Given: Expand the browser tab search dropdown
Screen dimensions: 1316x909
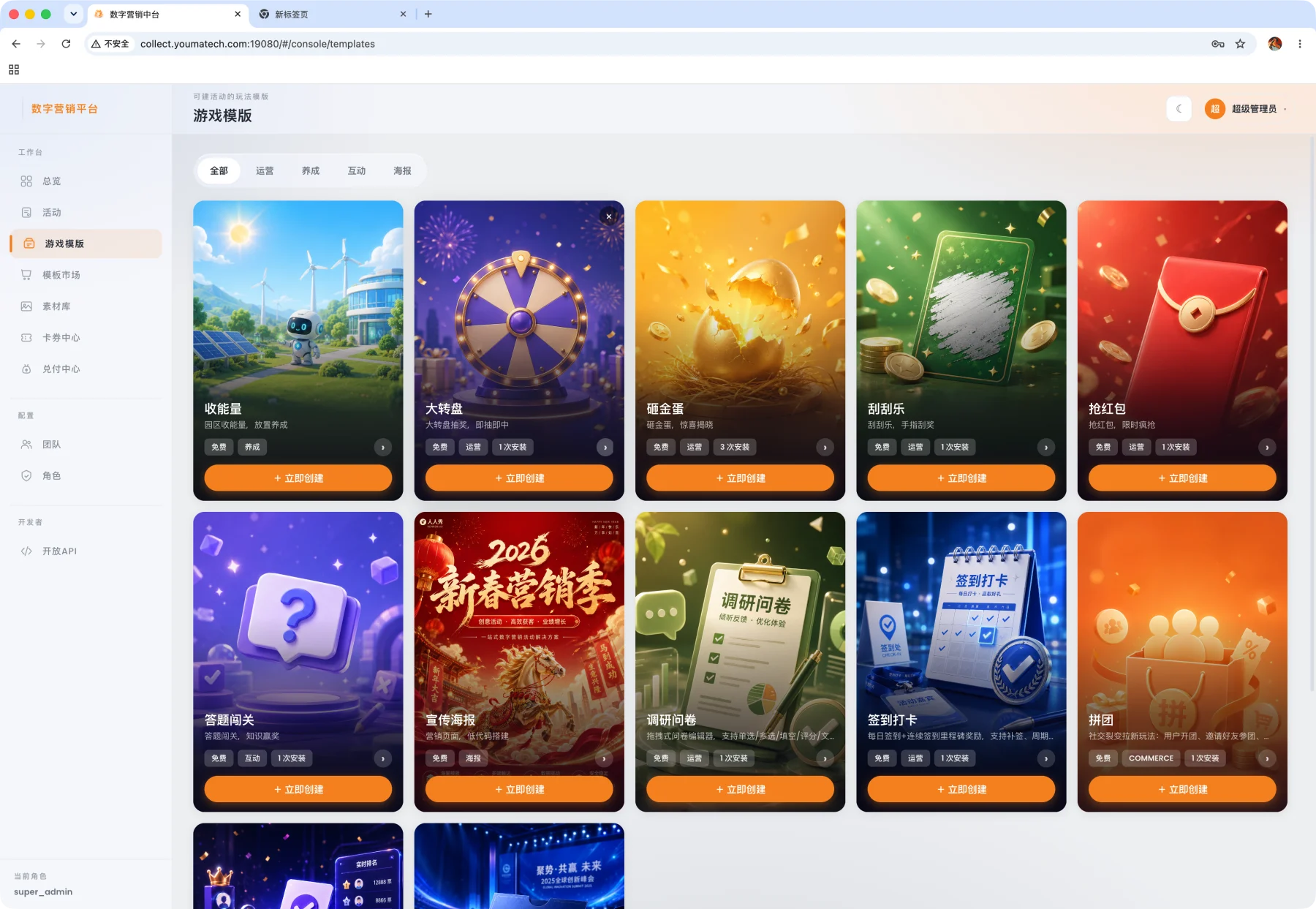Looking at the screenshot, I should point(73,14).
